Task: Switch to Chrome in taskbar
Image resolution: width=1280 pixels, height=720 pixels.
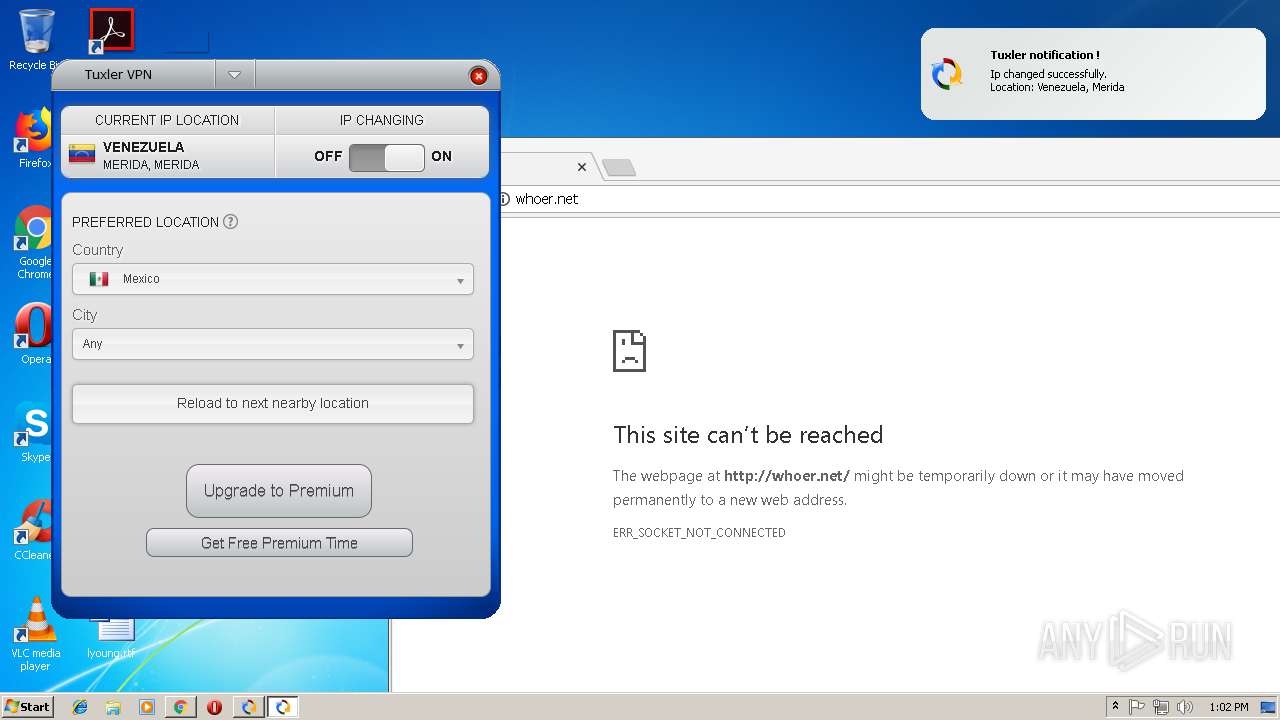Action: pos(180,707)
